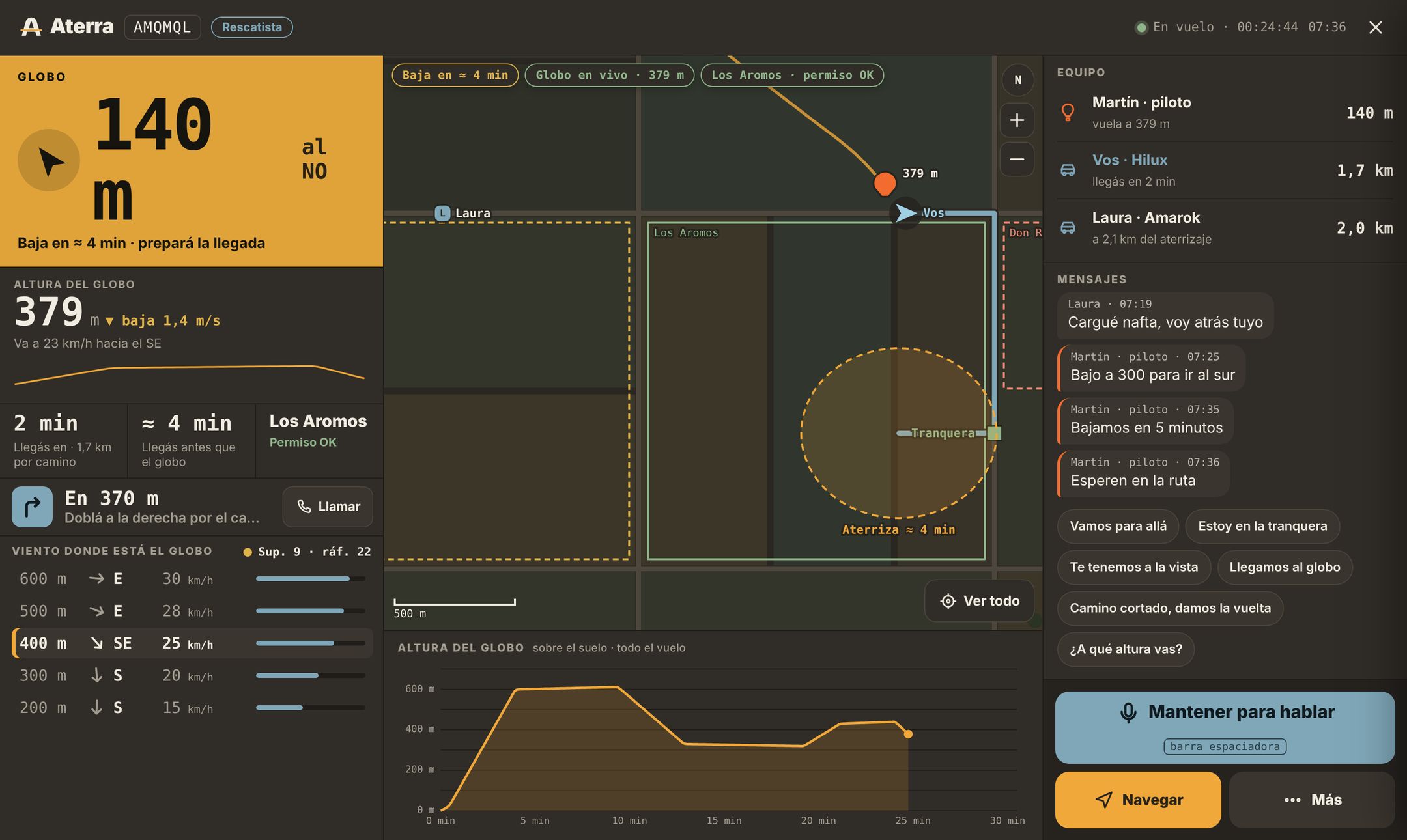1407x840 pixels.
Task: Zoom in the map with plus button
Action: tap(1017, 120)
